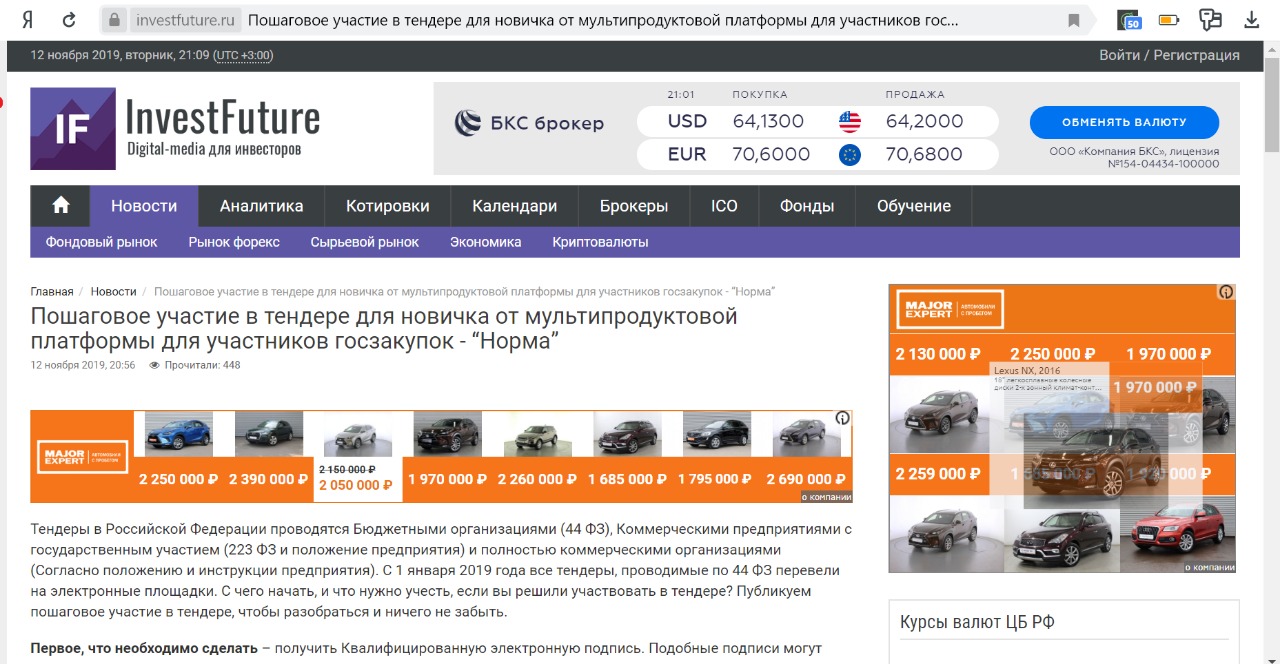Click Lexus NX, 2016 popup title

[1027, 370]
